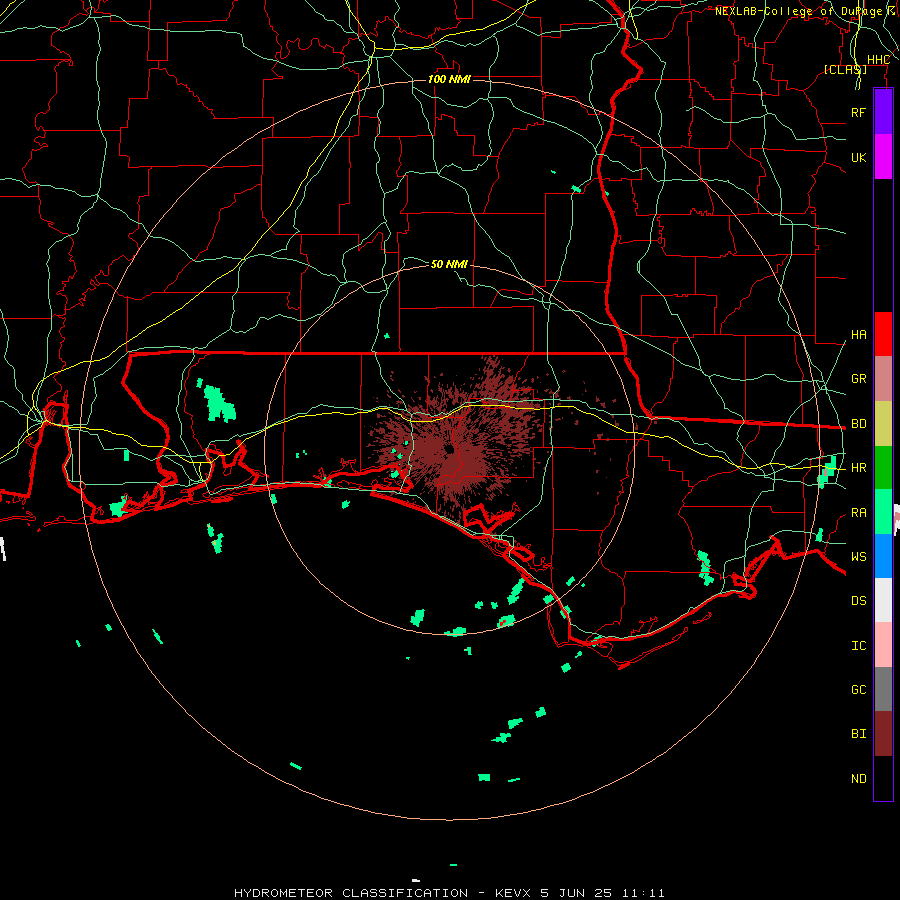Click the HA red legend swatch

pos(883,334)
